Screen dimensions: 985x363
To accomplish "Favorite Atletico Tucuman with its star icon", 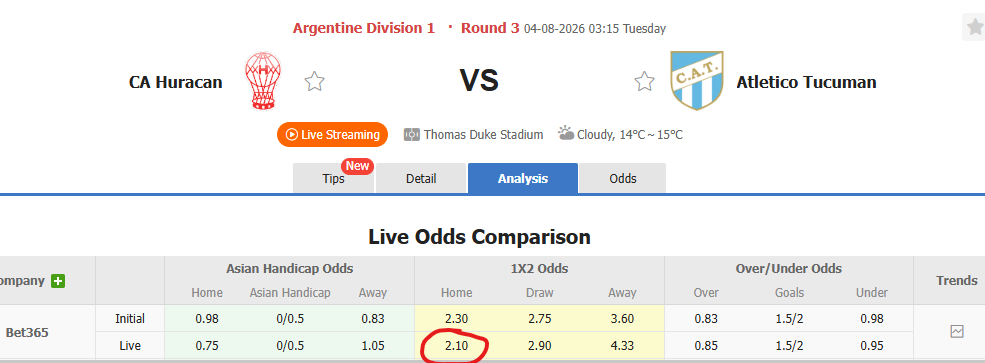I will [x=644, y=82].
